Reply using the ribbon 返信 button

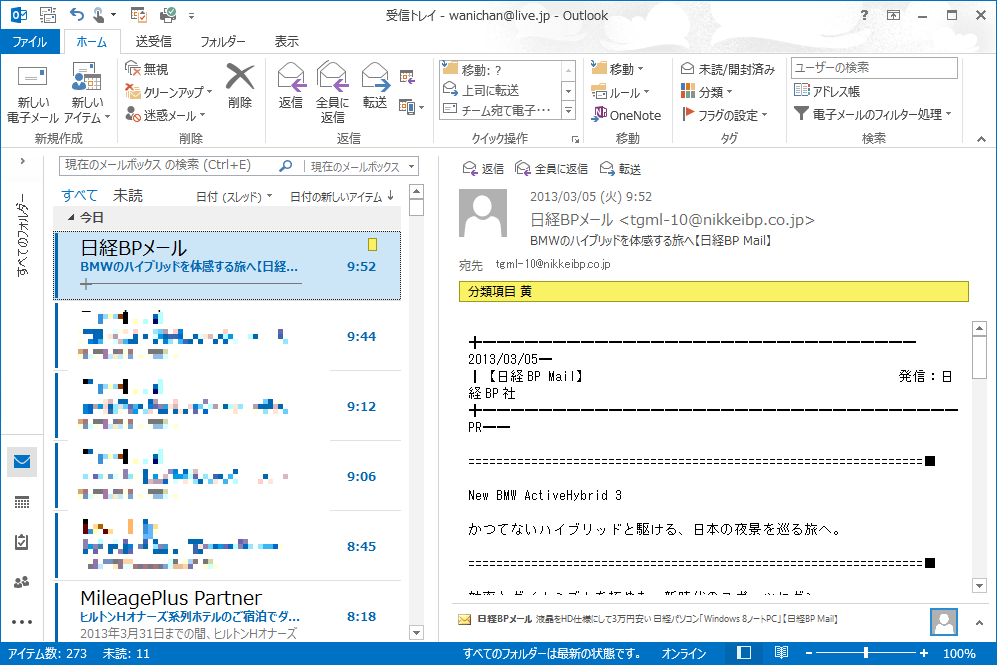[x=291, y=86]
